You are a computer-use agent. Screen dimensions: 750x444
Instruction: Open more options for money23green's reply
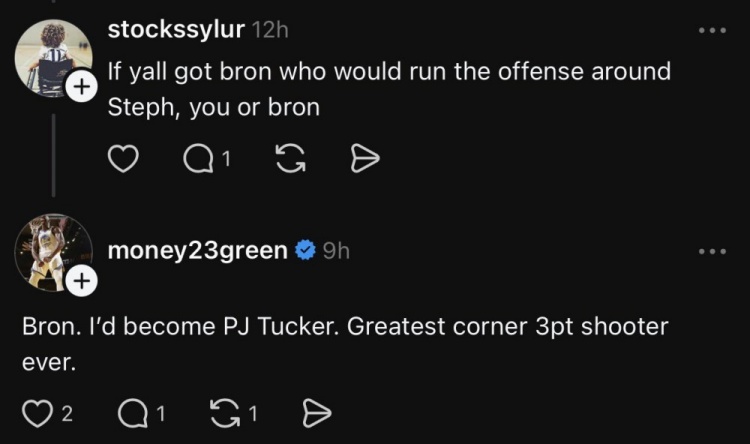(712, 251)
